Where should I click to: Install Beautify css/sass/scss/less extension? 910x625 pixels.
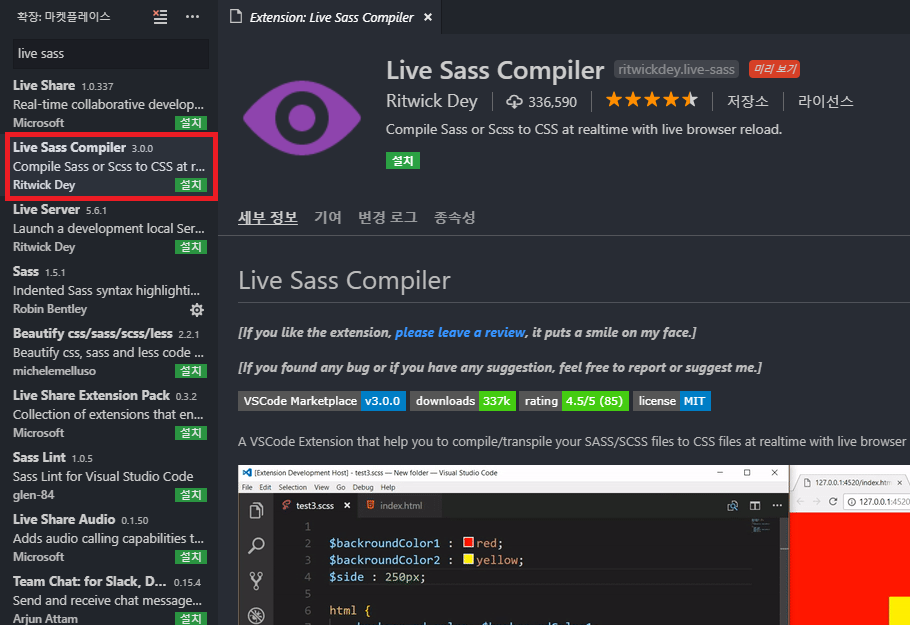[x=191, y=371]
